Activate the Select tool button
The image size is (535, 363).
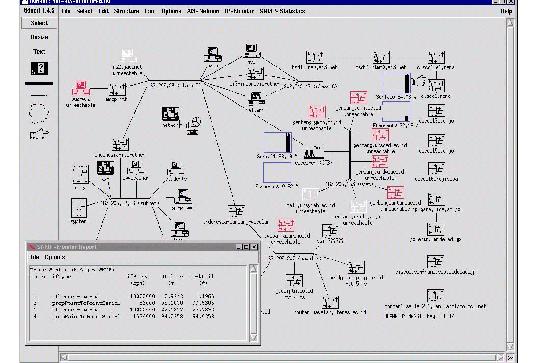[x=39, y=23]
